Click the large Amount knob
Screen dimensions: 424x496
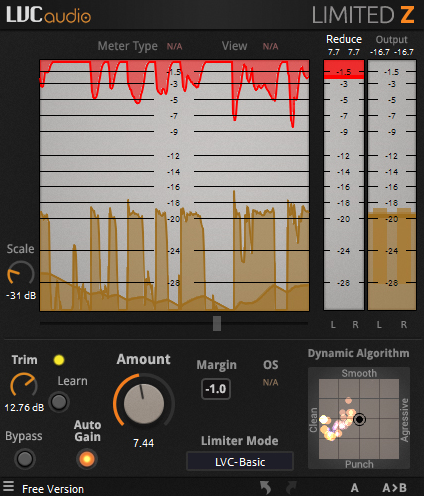[144, 403]
